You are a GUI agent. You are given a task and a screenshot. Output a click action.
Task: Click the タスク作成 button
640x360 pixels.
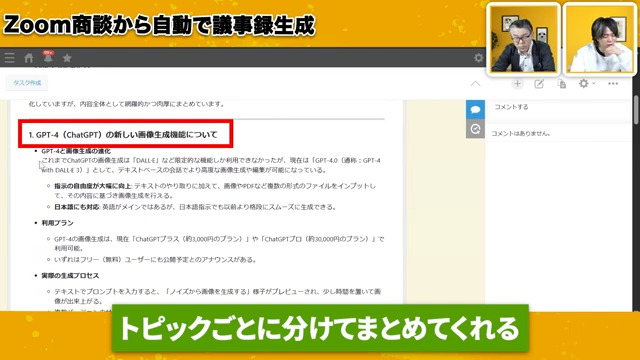(x=27, y=83)
